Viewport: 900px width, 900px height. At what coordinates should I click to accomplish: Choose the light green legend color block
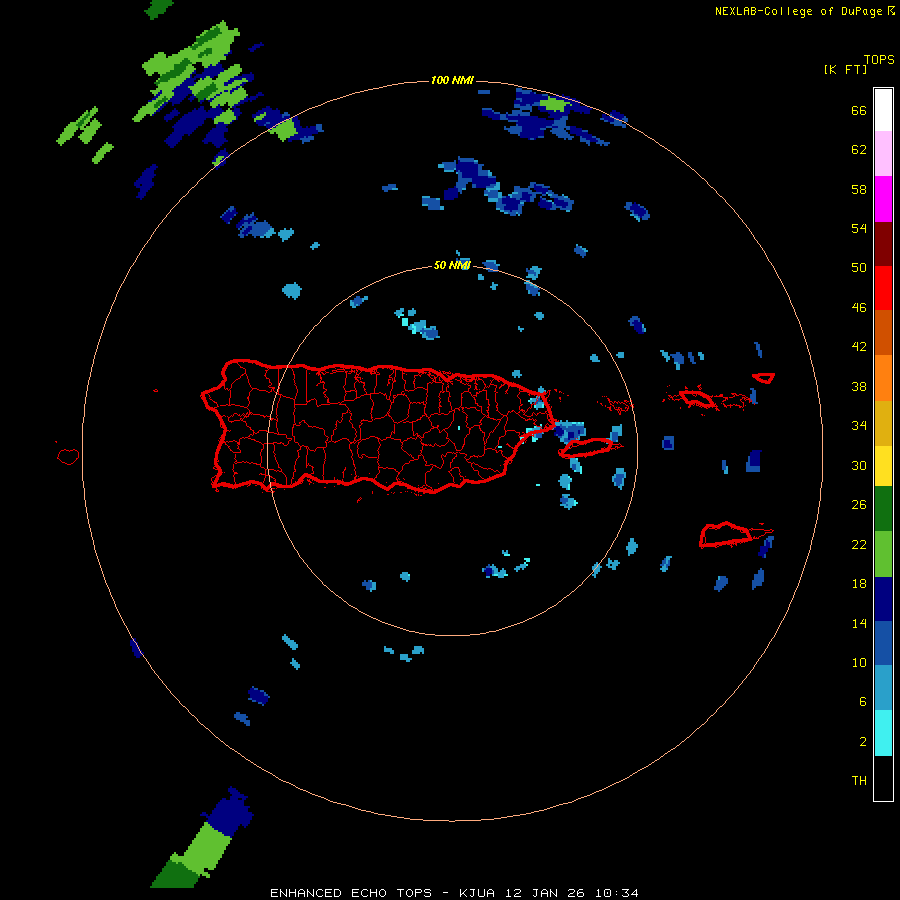coord(883,554)
